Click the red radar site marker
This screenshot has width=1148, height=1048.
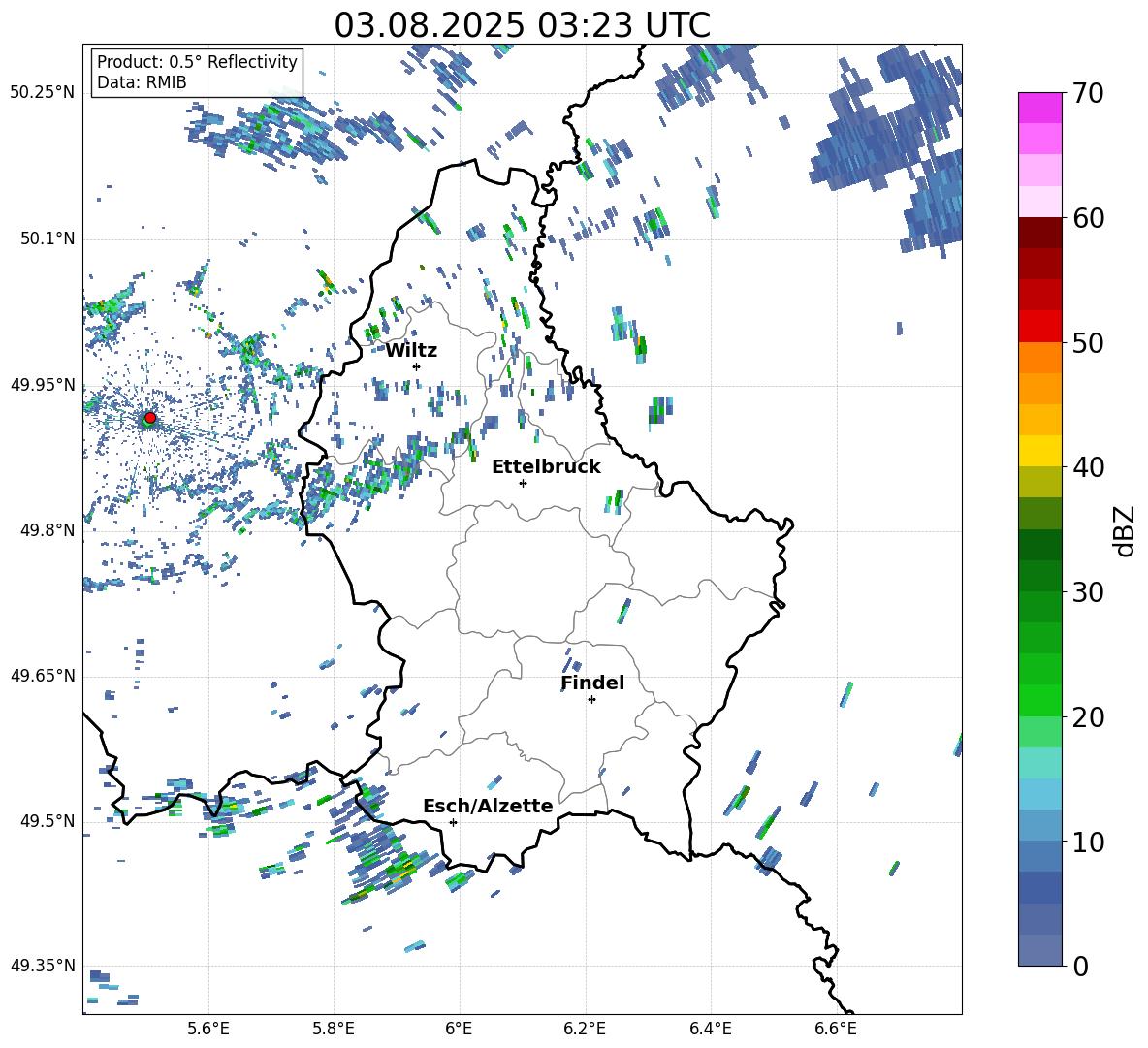point(150,417)
